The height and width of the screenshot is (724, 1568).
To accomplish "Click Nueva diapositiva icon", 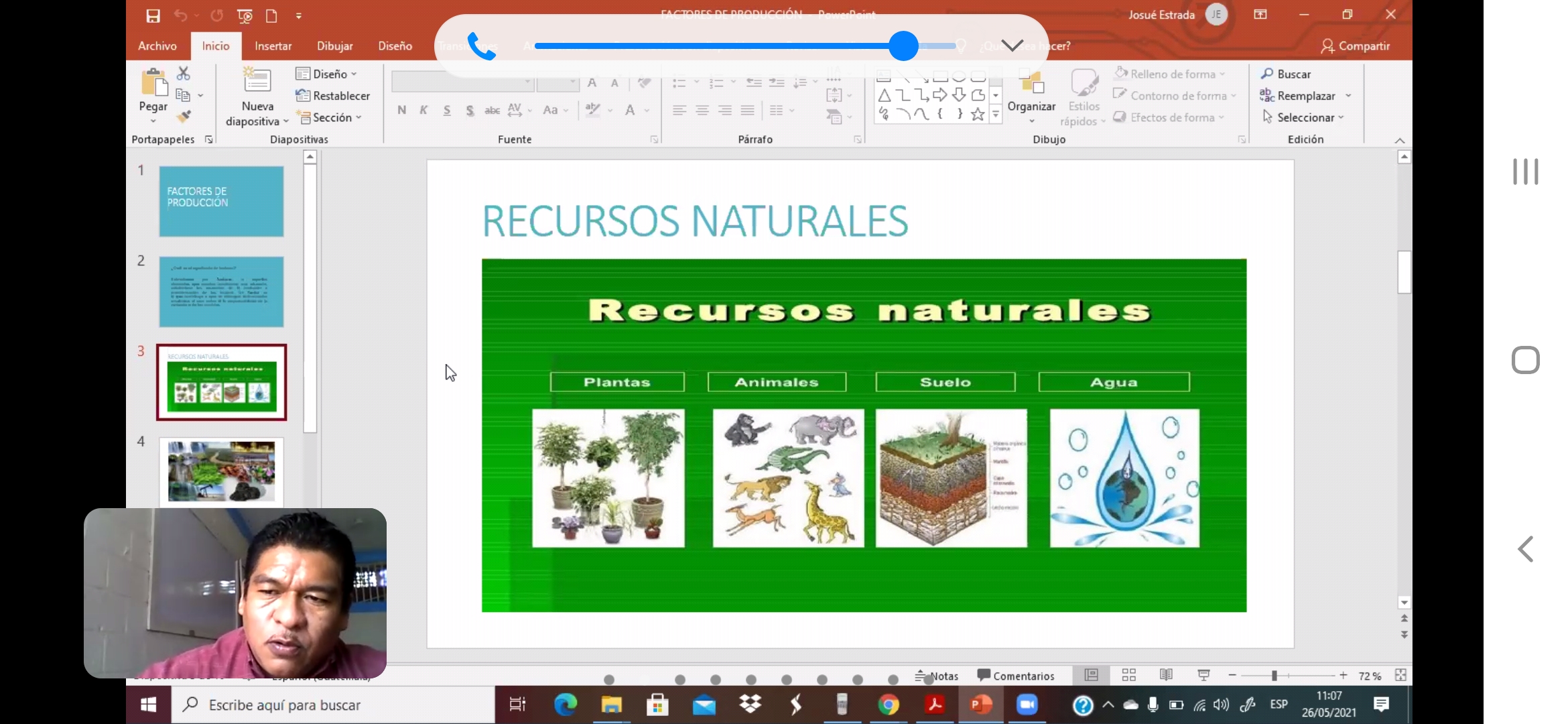I will pos(257,80).
